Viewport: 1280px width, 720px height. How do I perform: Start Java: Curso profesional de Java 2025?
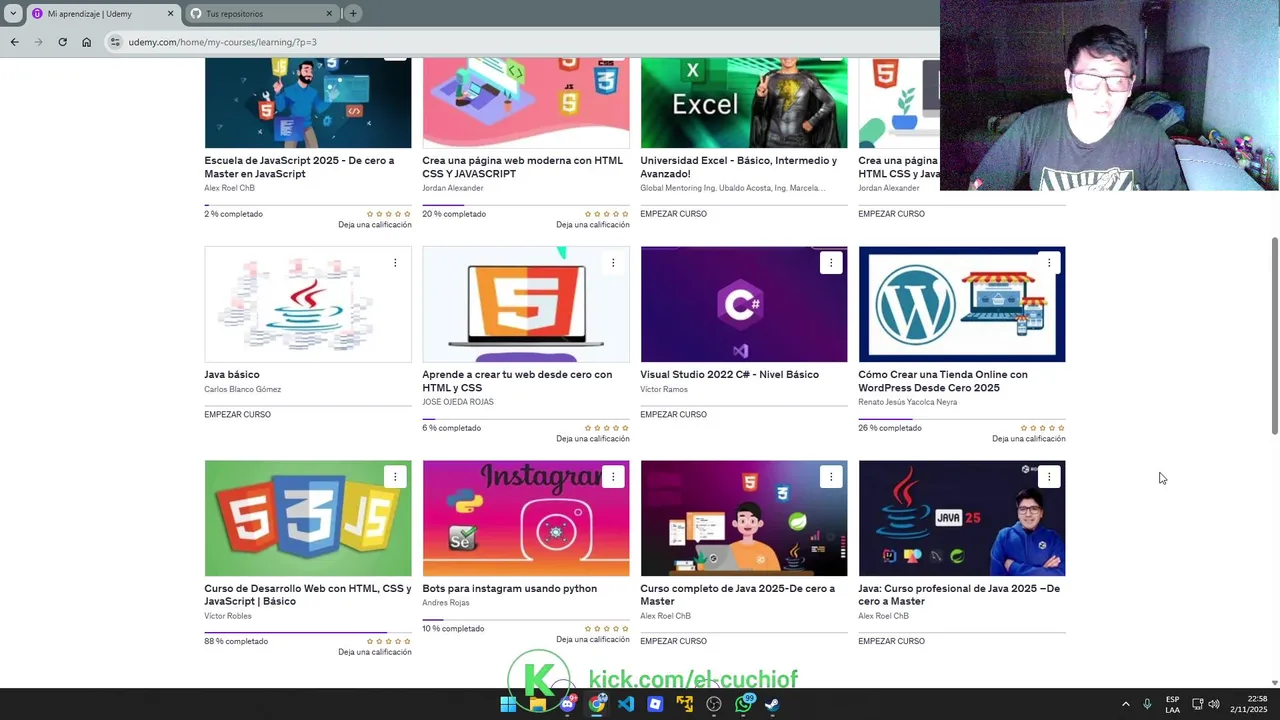[891, 641]
